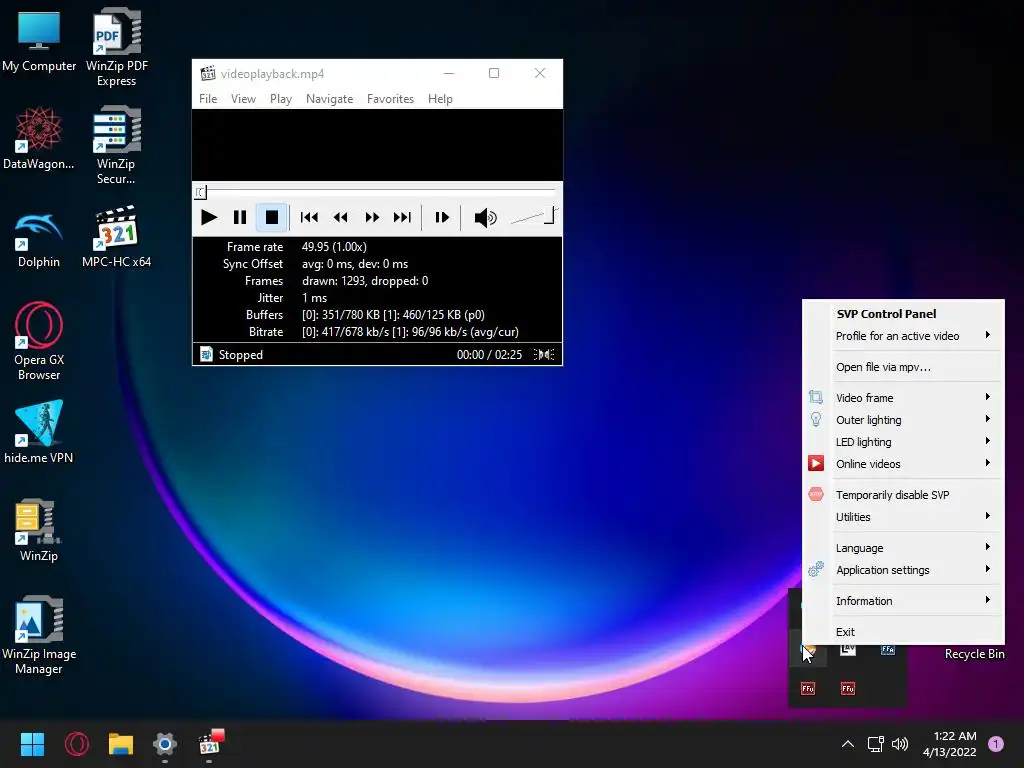The image size is (1024, 768).
Task: Click the Stop button in MPC-HC
Action: click(272, 217)
